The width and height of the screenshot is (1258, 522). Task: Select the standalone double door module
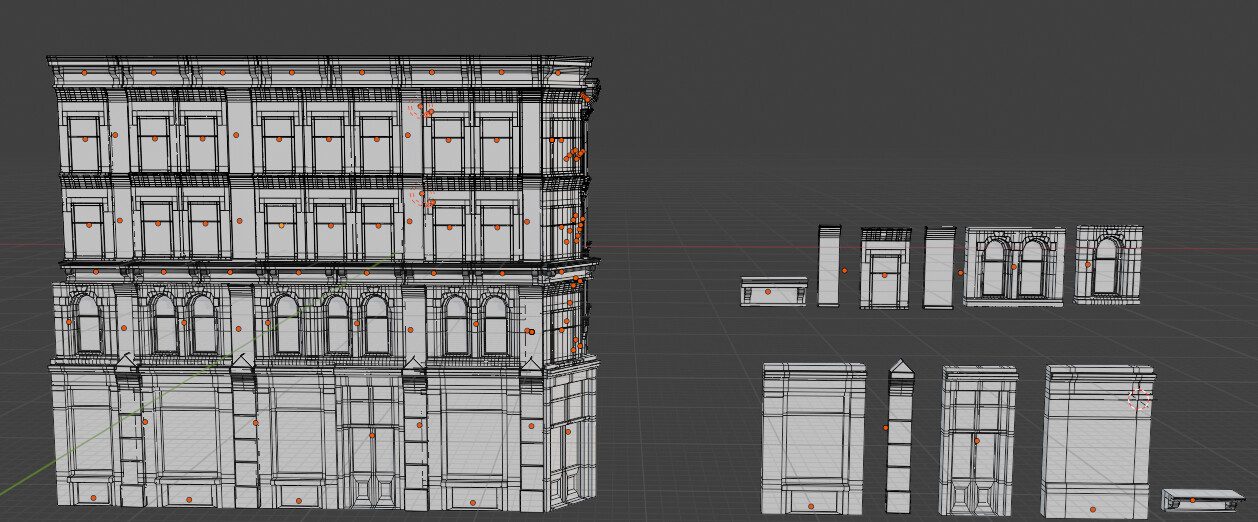coord(978,440)
